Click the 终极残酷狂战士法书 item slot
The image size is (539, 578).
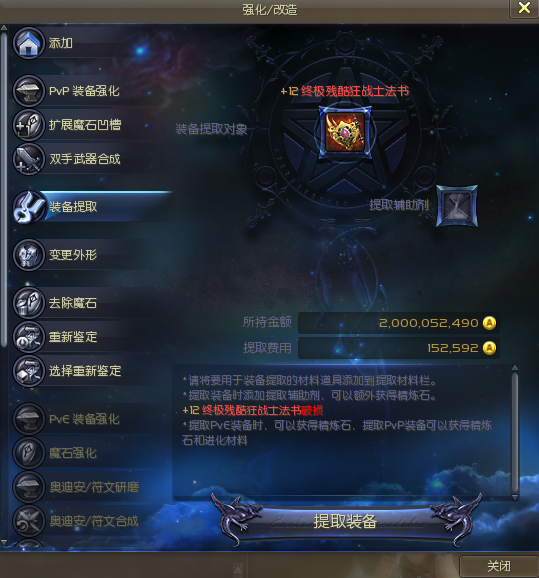point(345,133)
